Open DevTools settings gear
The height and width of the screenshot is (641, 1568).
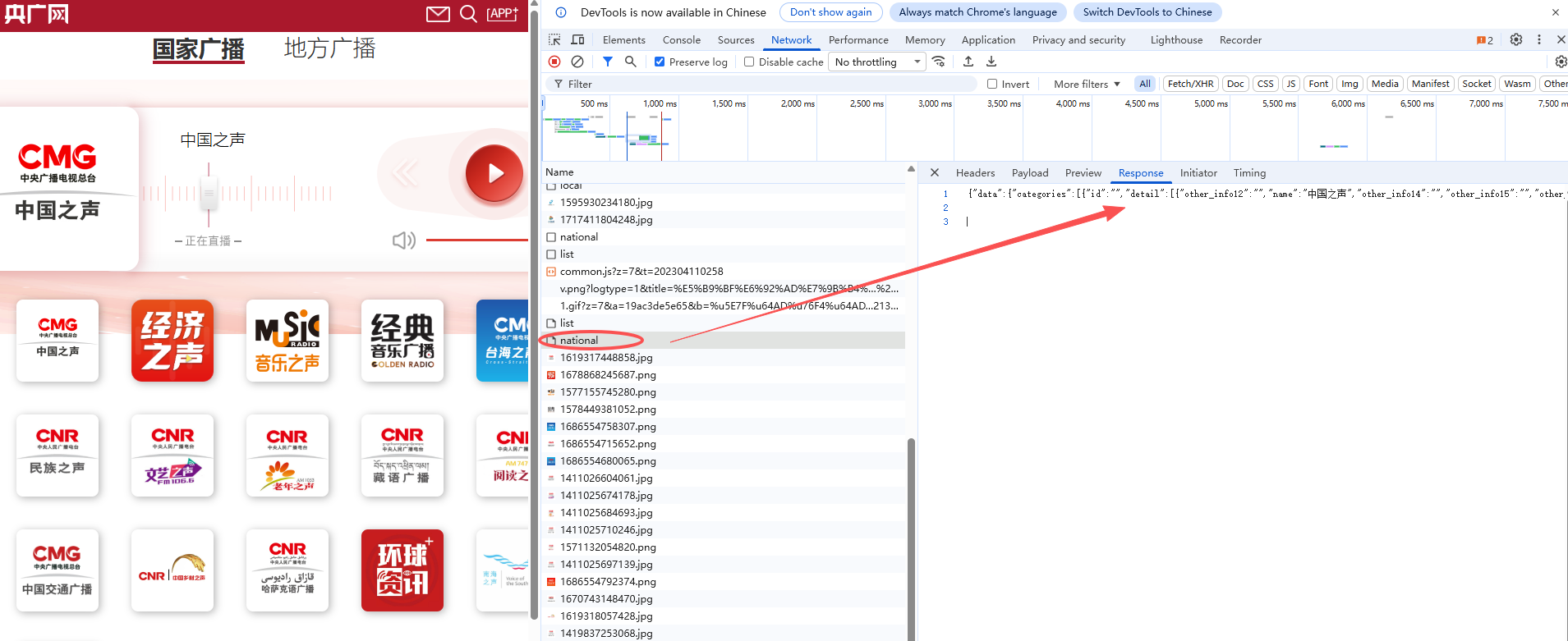point(1515,39)
